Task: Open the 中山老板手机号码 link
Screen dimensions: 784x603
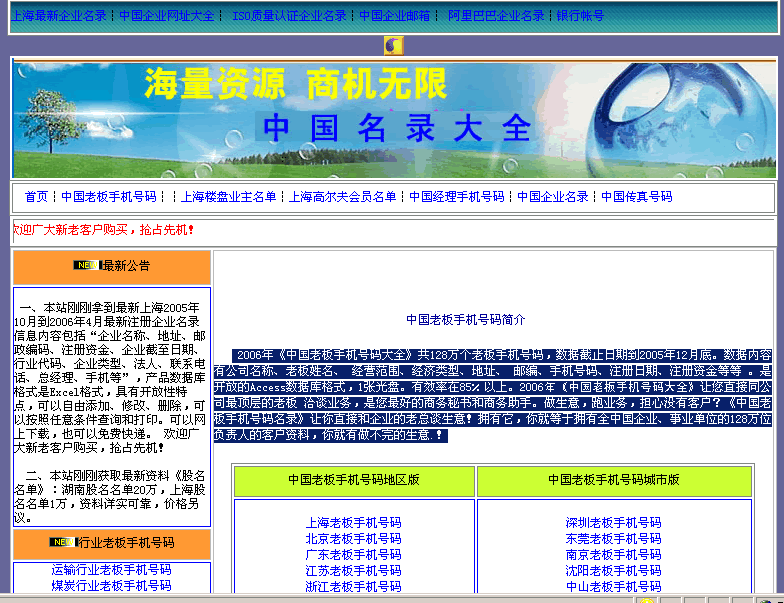Action: [x=614, y=586]
